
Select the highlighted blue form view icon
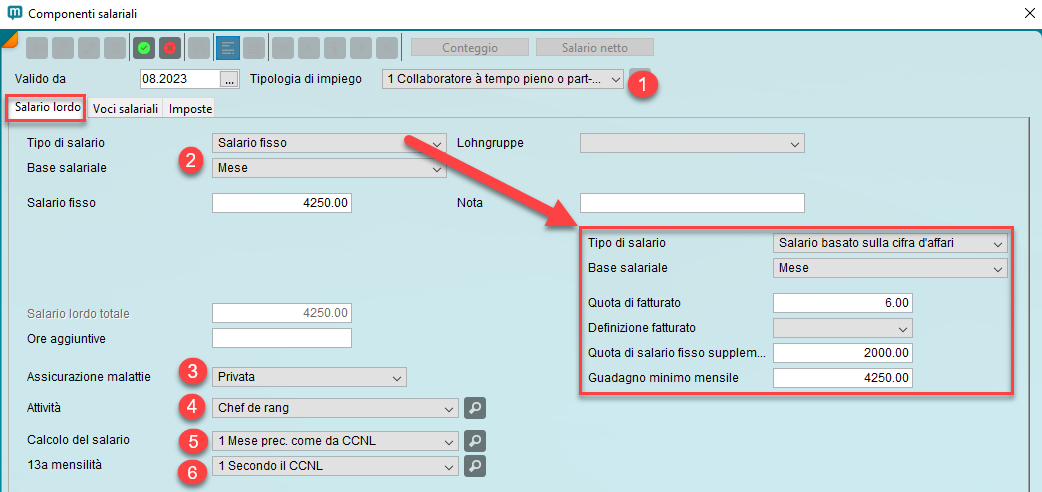[x=228, y=47]
